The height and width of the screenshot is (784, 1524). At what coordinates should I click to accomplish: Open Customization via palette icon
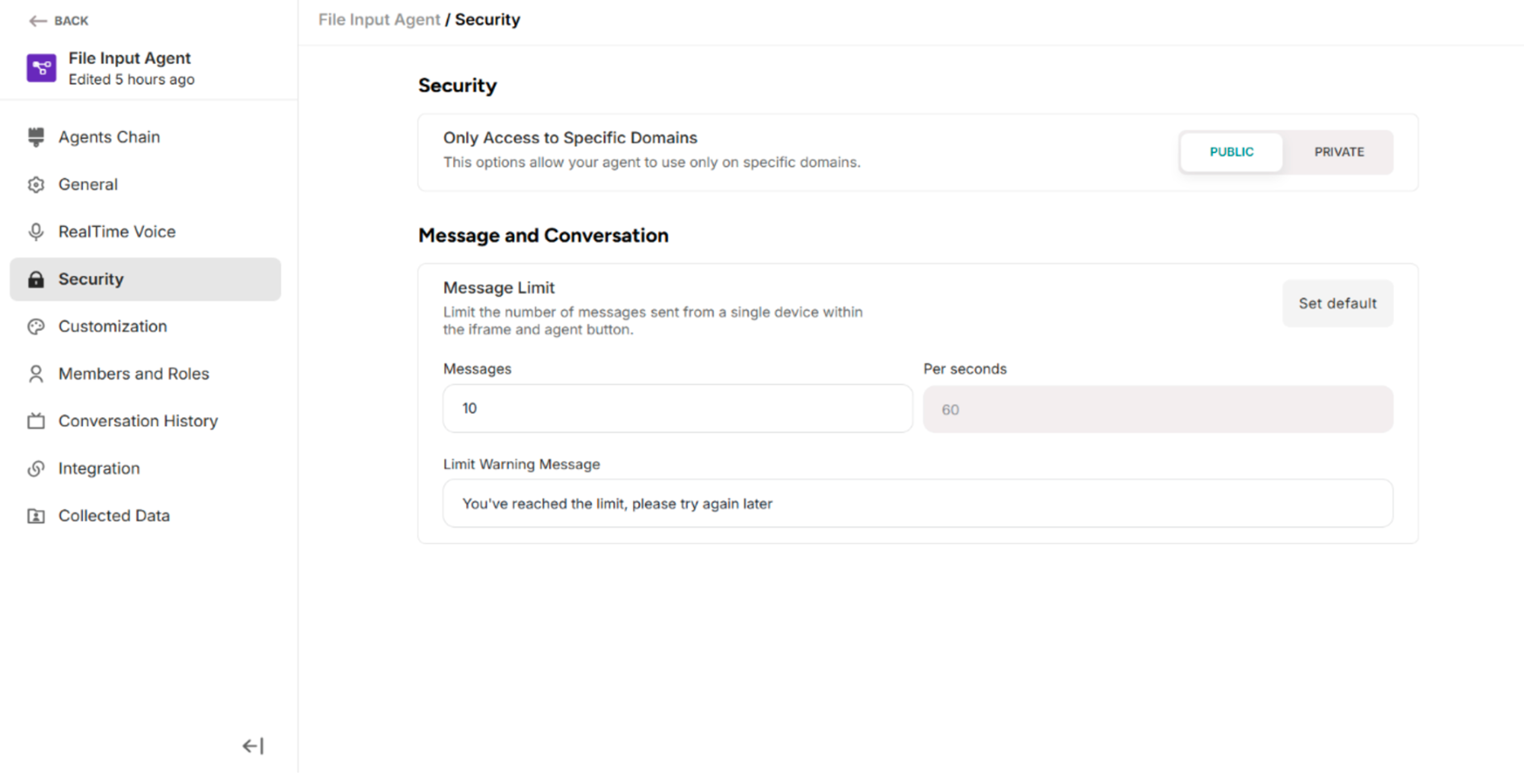click(x=37, y=326)
